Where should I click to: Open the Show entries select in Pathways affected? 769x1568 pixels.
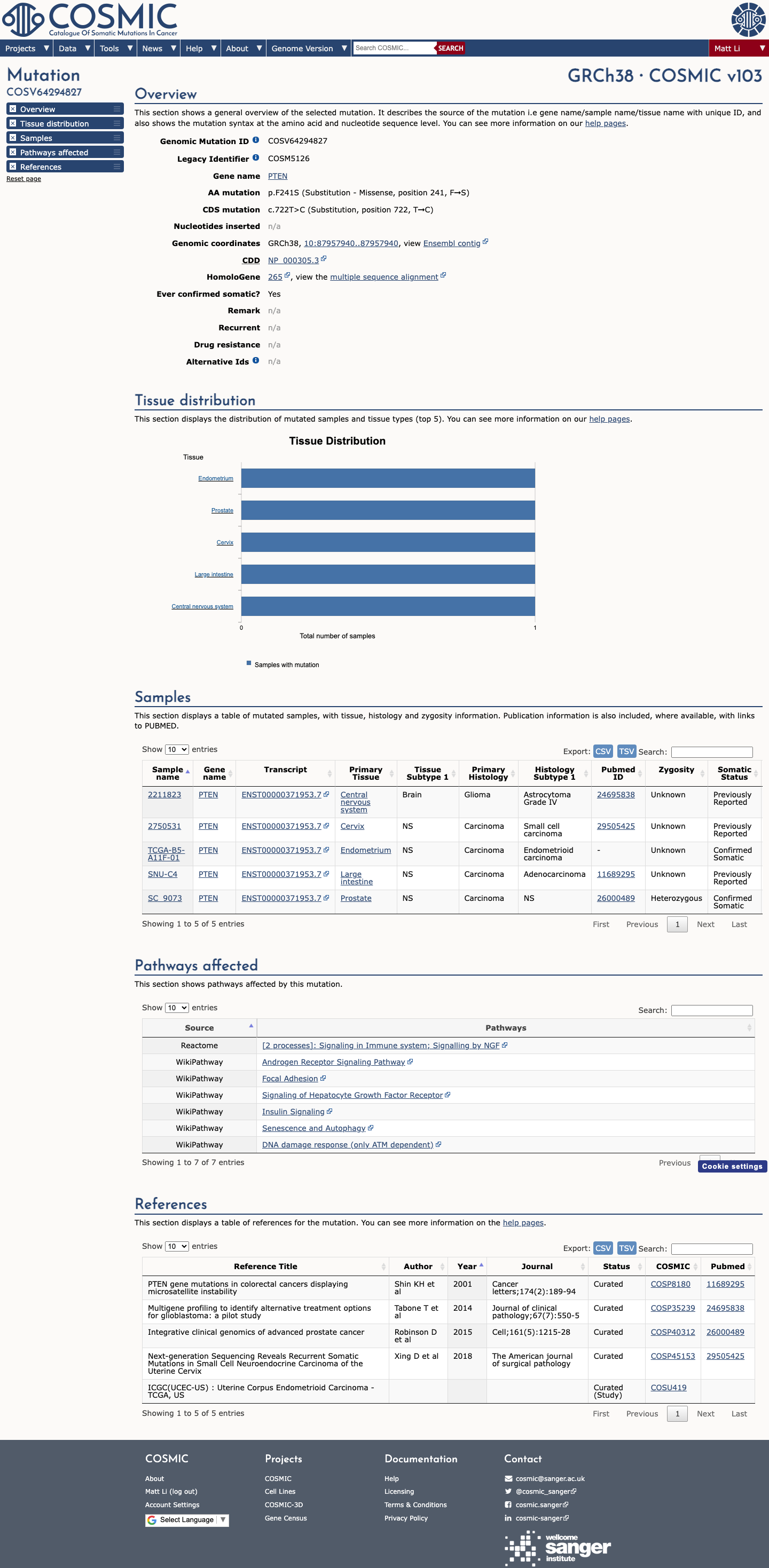(x=177, y=1008)
